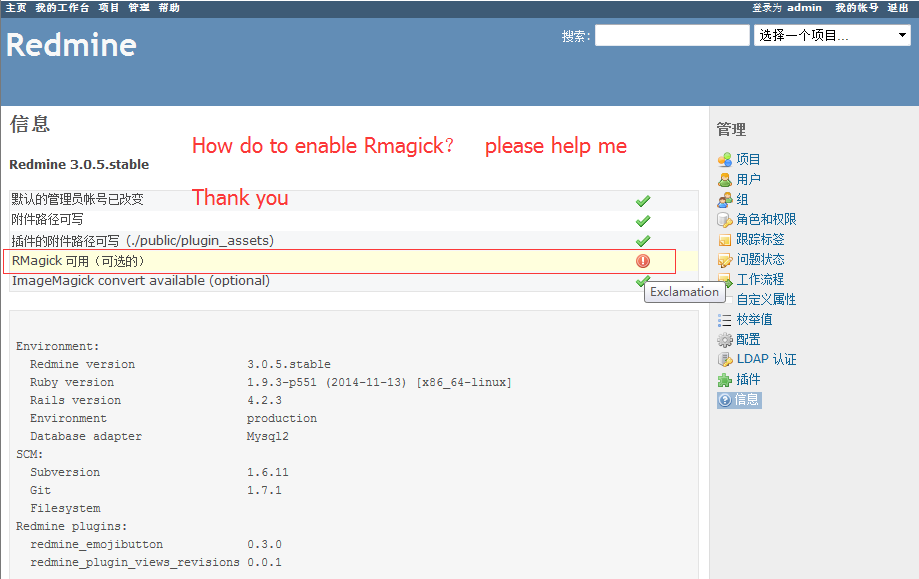The width and height of the screenshot is (919, 579).
Task: Click the 'Git' SCM line
Action: pyautogui.click(x=156, y=491)
